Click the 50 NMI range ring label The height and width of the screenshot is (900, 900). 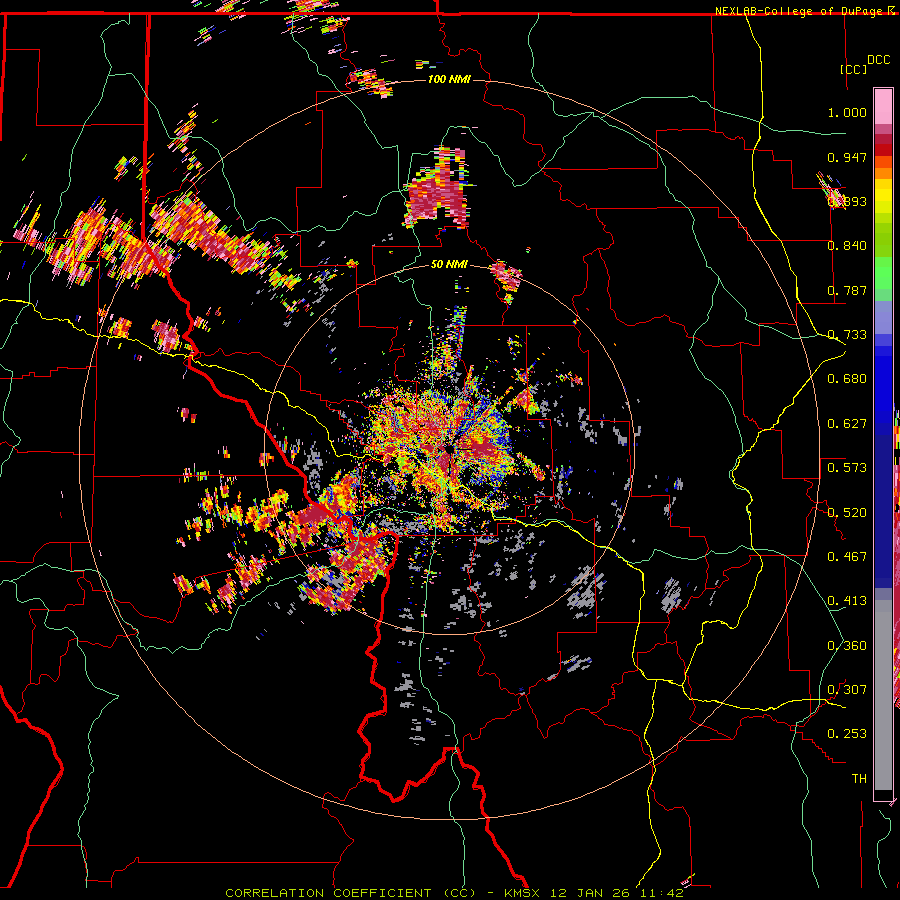[449, 264]
